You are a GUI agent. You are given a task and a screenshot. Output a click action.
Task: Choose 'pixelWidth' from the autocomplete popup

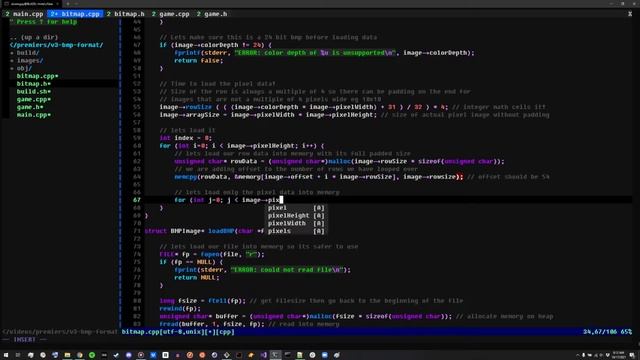[x=296, y=223]
